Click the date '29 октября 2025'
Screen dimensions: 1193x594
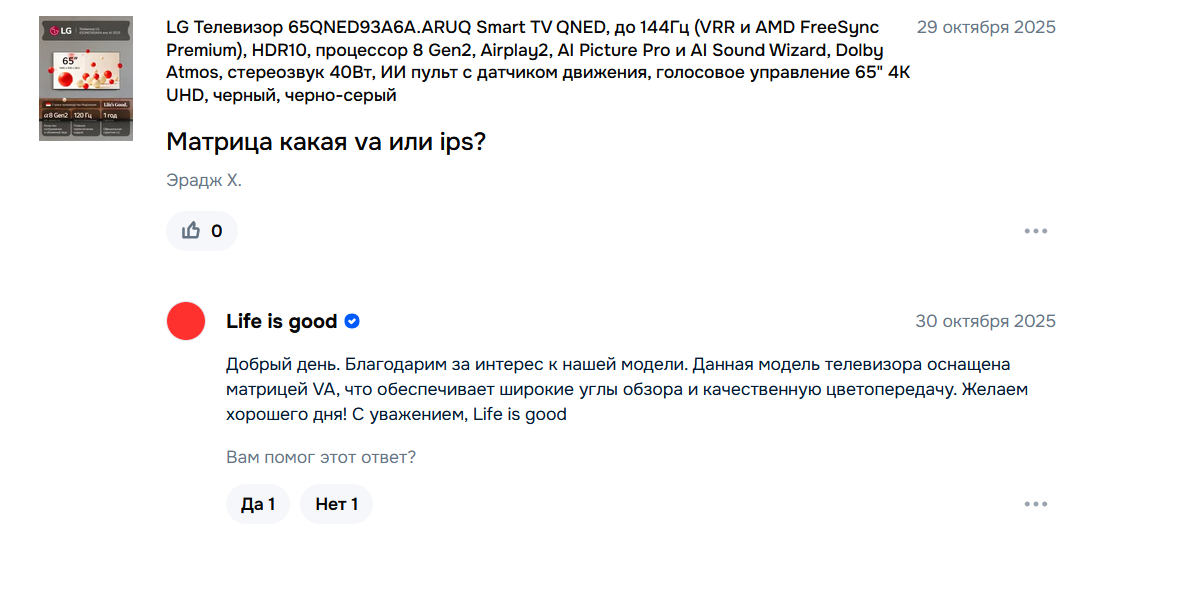(x=985, y=27)
